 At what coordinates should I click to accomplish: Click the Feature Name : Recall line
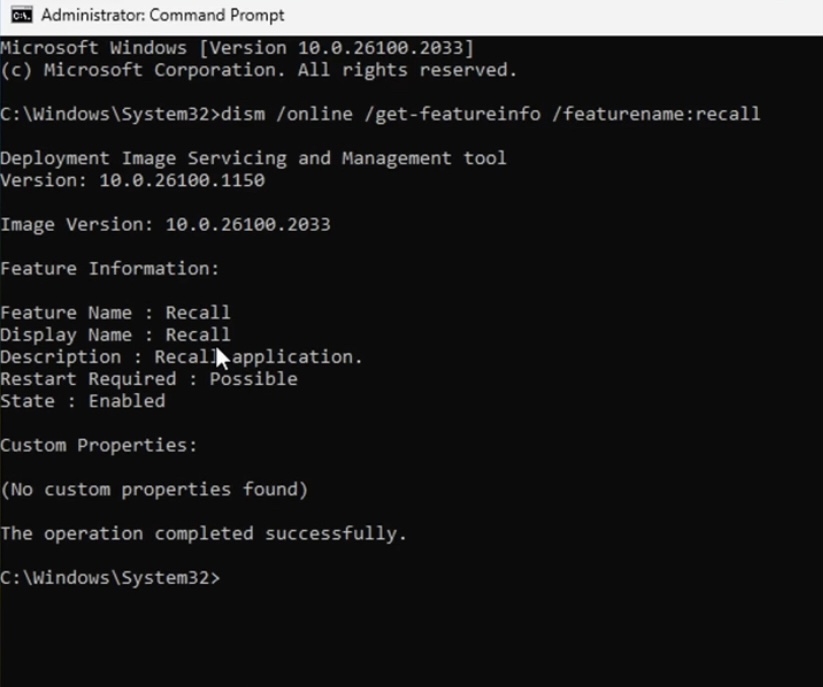(115, 313)
